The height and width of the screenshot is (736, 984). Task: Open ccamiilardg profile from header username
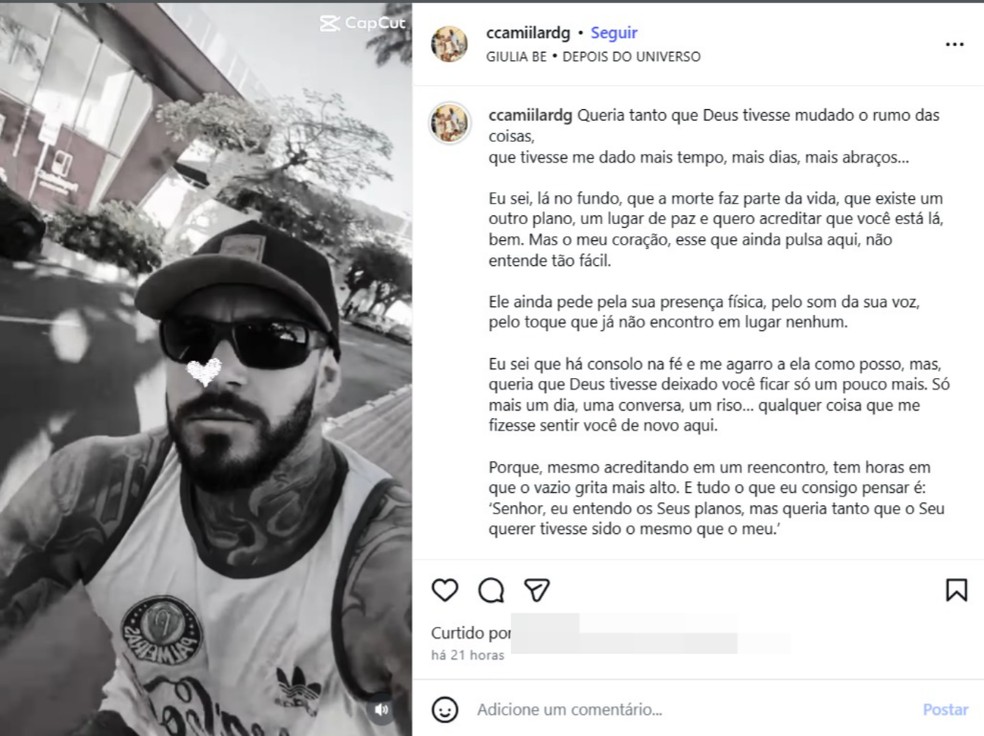point(528,33)
